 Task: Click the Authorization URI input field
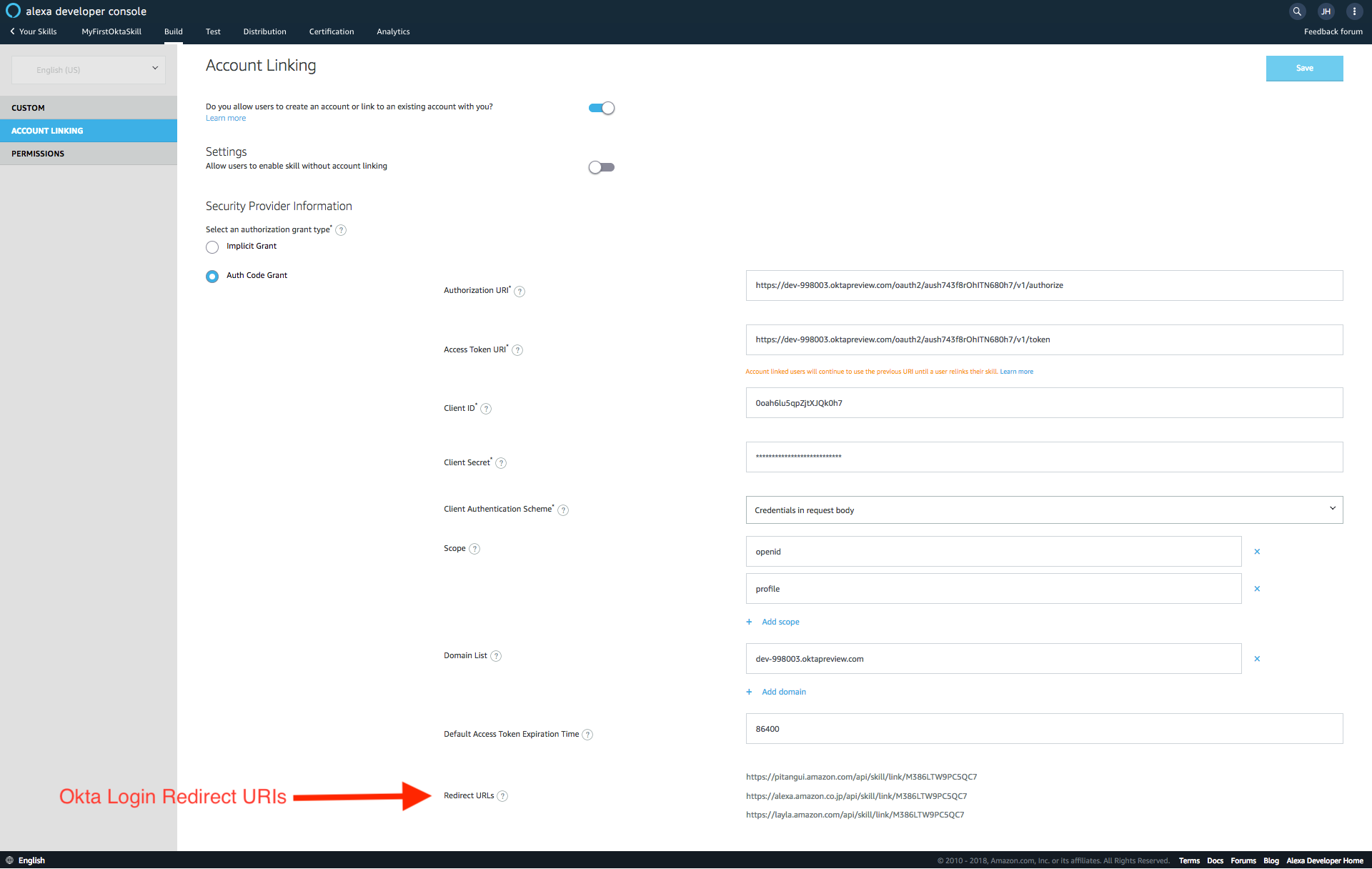click(1044, 285)
